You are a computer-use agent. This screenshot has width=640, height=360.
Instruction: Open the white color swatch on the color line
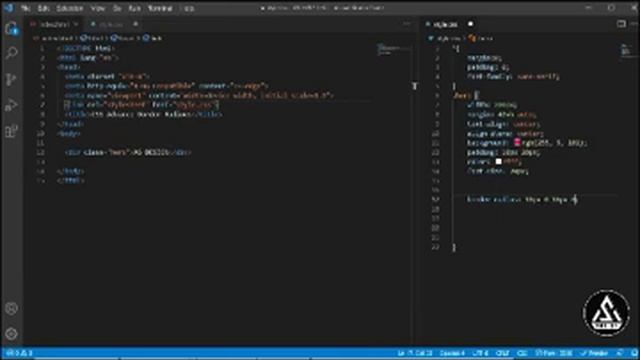(498, 162)
